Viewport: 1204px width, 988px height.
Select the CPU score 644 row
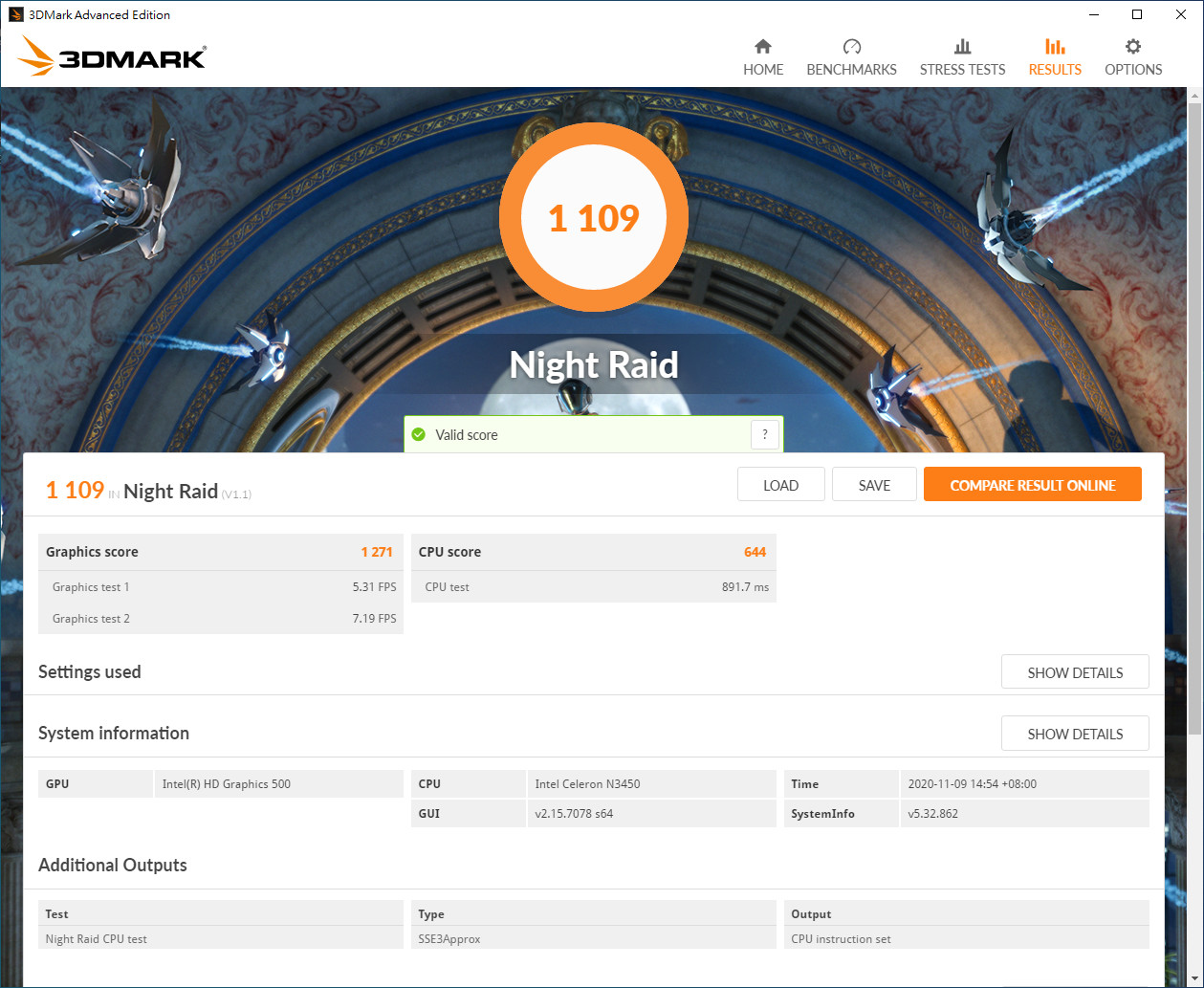(x=593, y=552)
